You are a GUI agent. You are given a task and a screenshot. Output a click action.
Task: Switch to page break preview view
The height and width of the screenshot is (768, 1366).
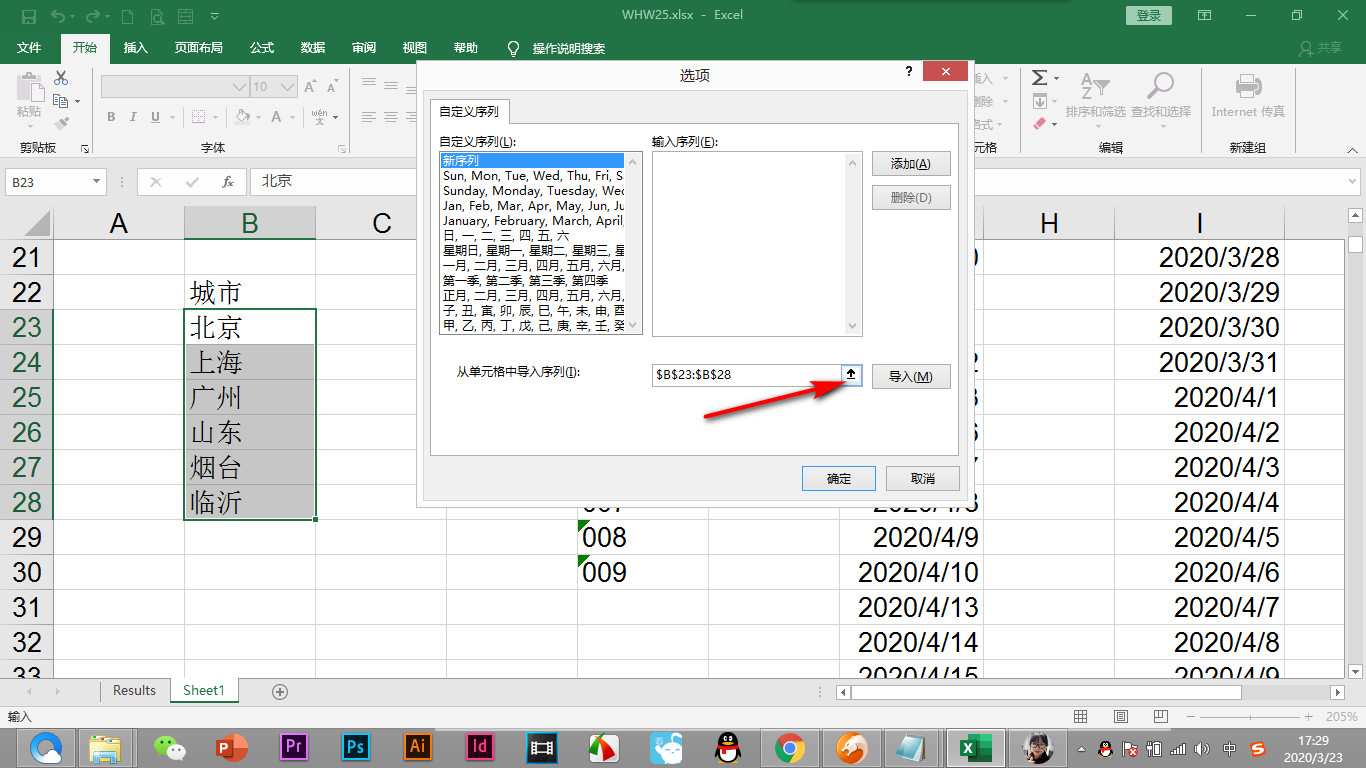coord(1161,717)
